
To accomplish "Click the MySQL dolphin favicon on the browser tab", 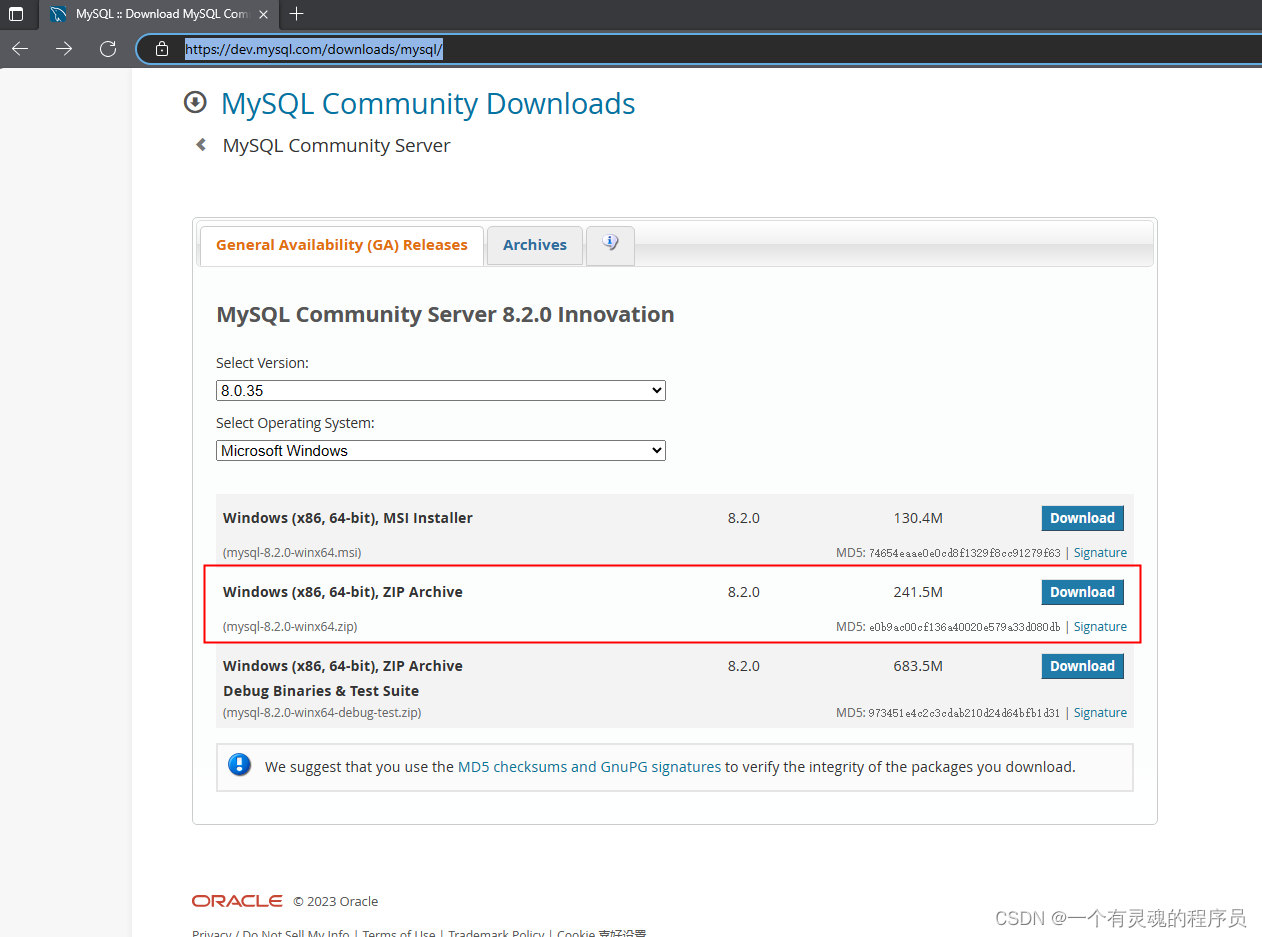I will coord(57,14).
